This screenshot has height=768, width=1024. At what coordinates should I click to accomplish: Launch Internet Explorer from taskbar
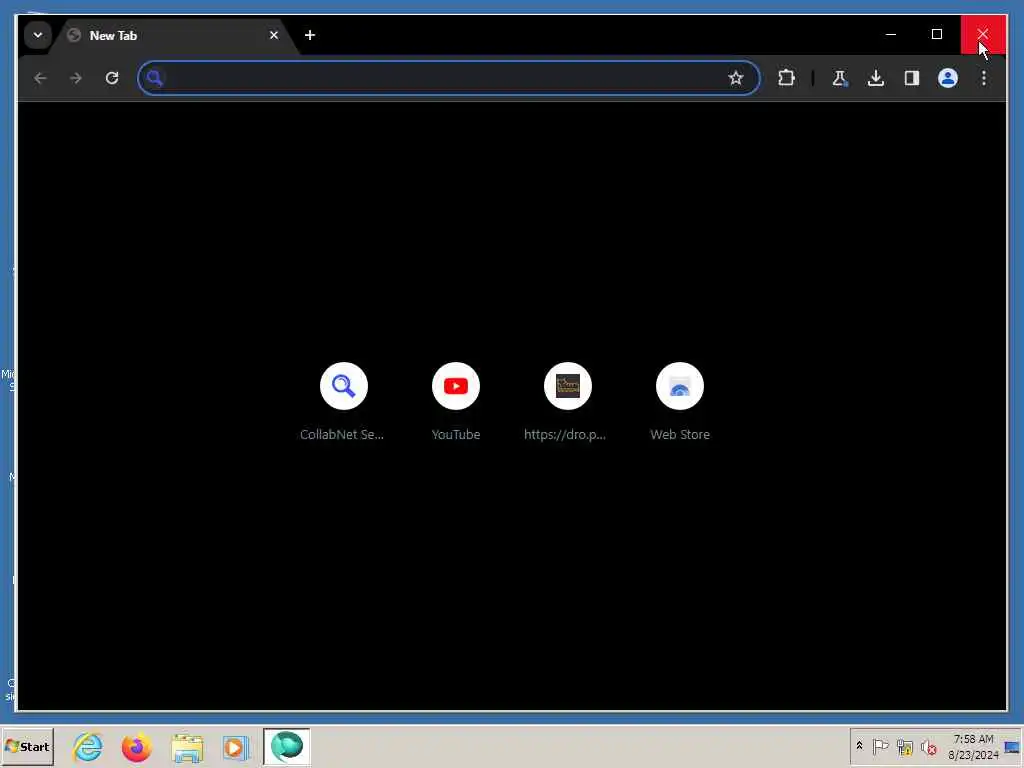click(88, 746)
